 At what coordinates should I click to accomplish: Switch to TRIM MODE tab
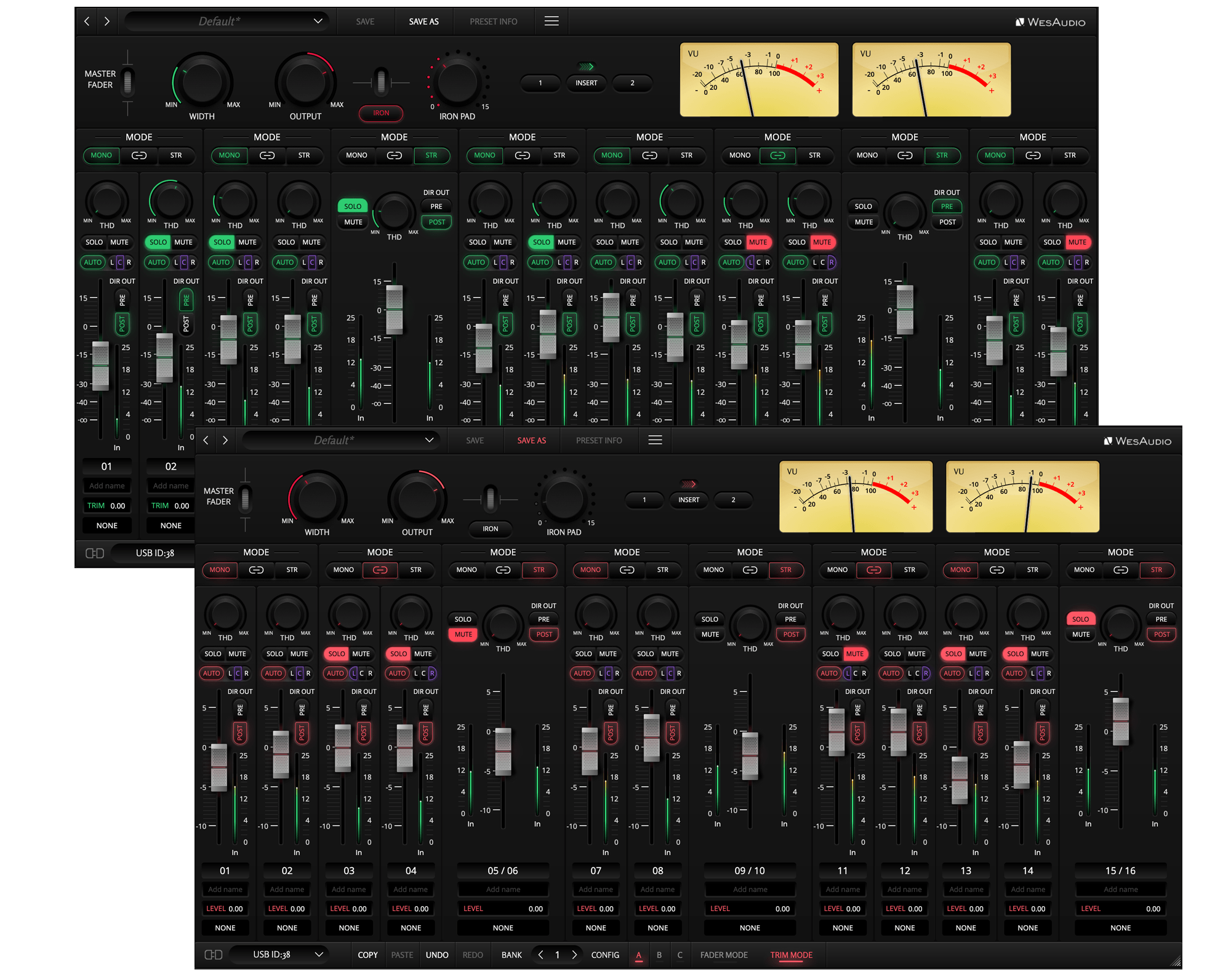point(791,955)
